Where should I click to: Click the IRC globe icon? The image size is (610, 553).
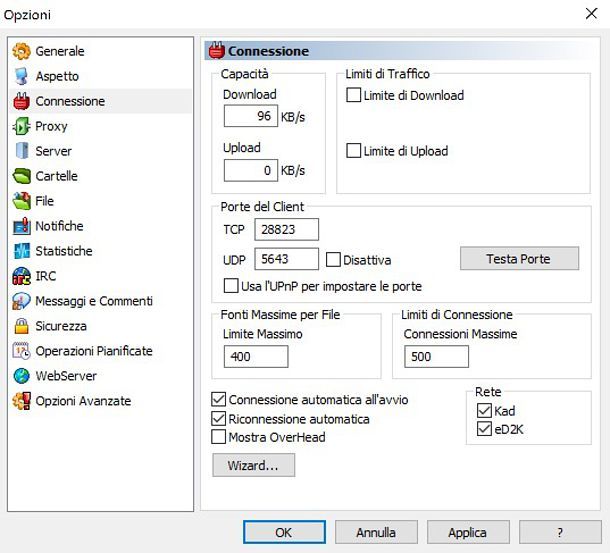pyautogui.click(x=21, y=276)
